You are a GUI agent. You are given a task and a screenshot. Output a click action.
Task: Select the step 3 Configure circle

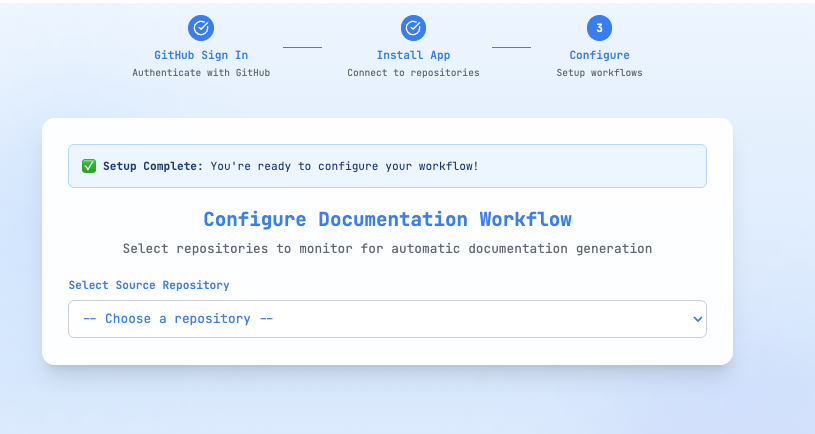point(599,28)
